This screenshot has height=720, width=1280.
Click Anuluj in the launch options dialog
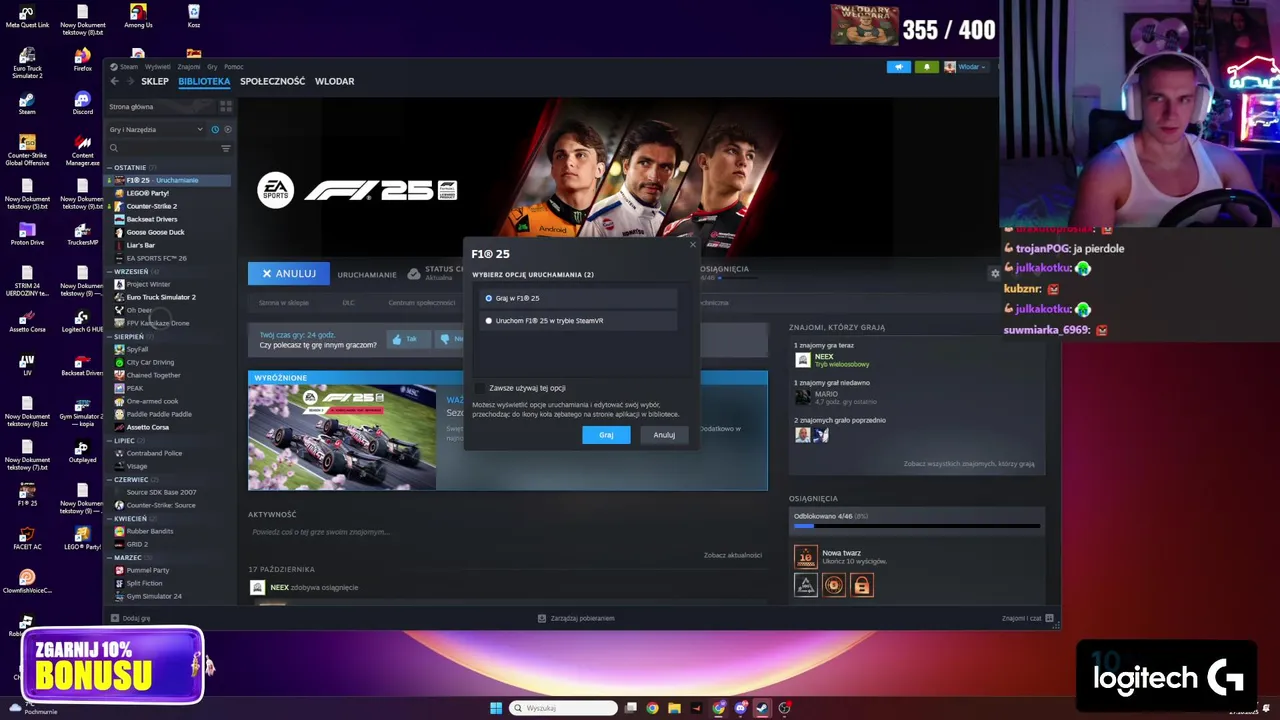[x=664, y=435]
